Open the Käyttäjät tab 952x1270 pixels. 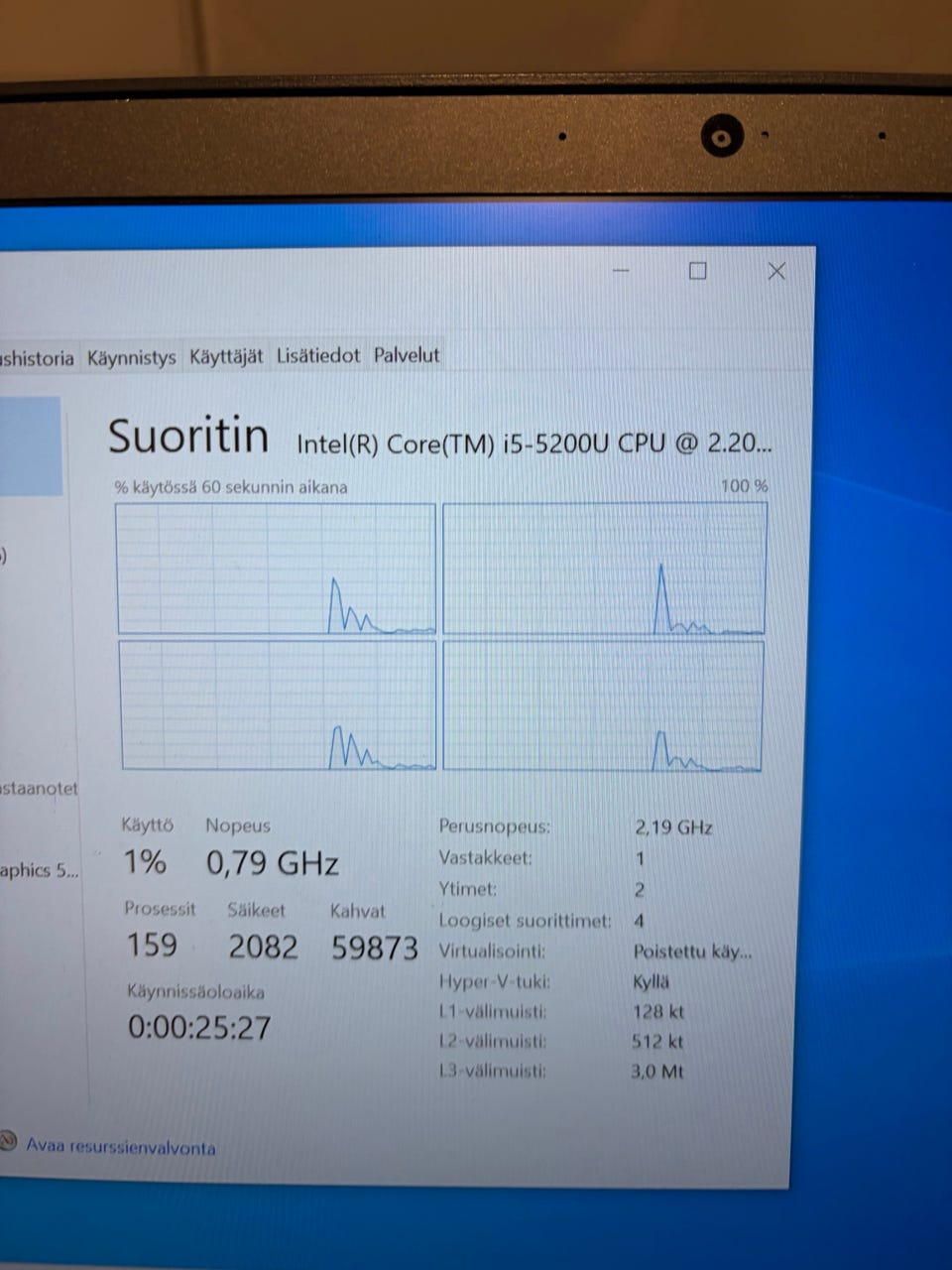click(226, 356)
